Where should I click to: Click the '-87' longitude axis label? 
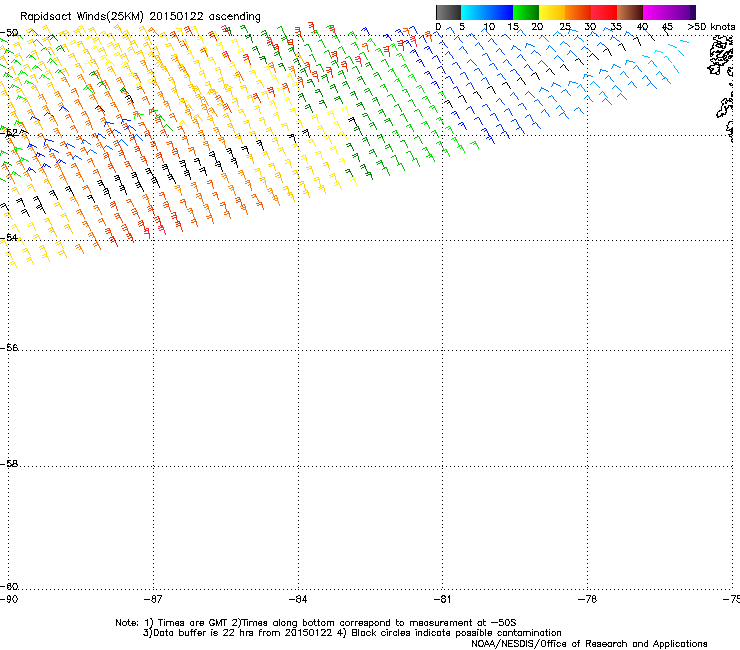coord(153,599)
